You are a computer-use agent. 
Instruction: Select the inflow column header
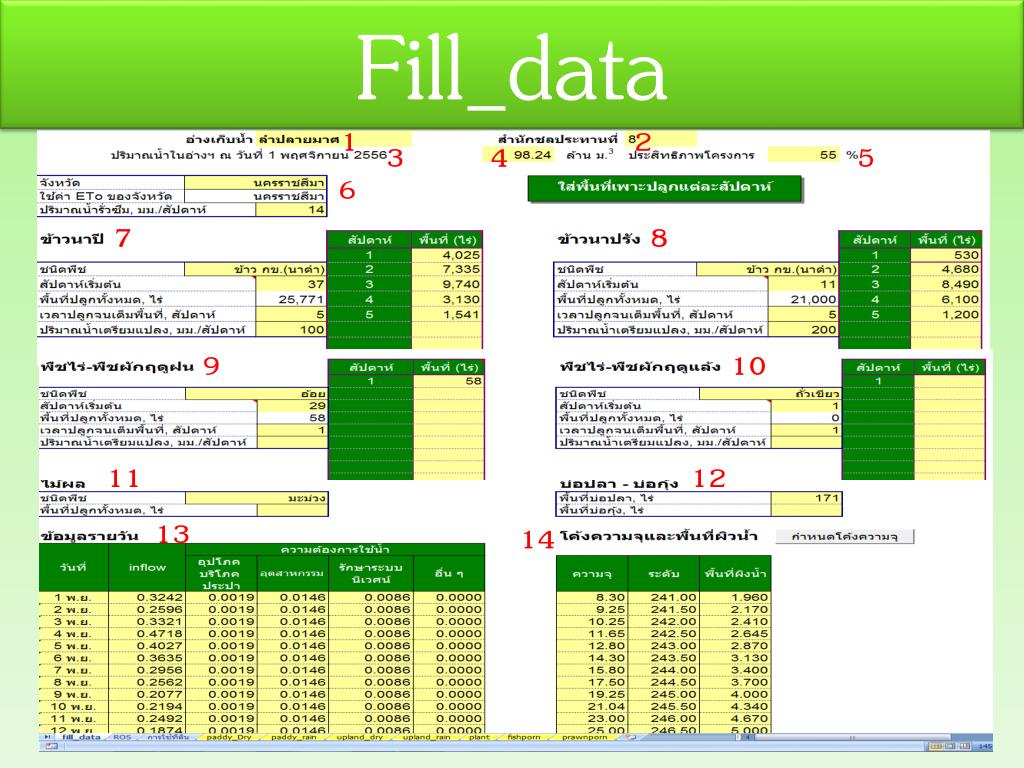click(147, 568)
